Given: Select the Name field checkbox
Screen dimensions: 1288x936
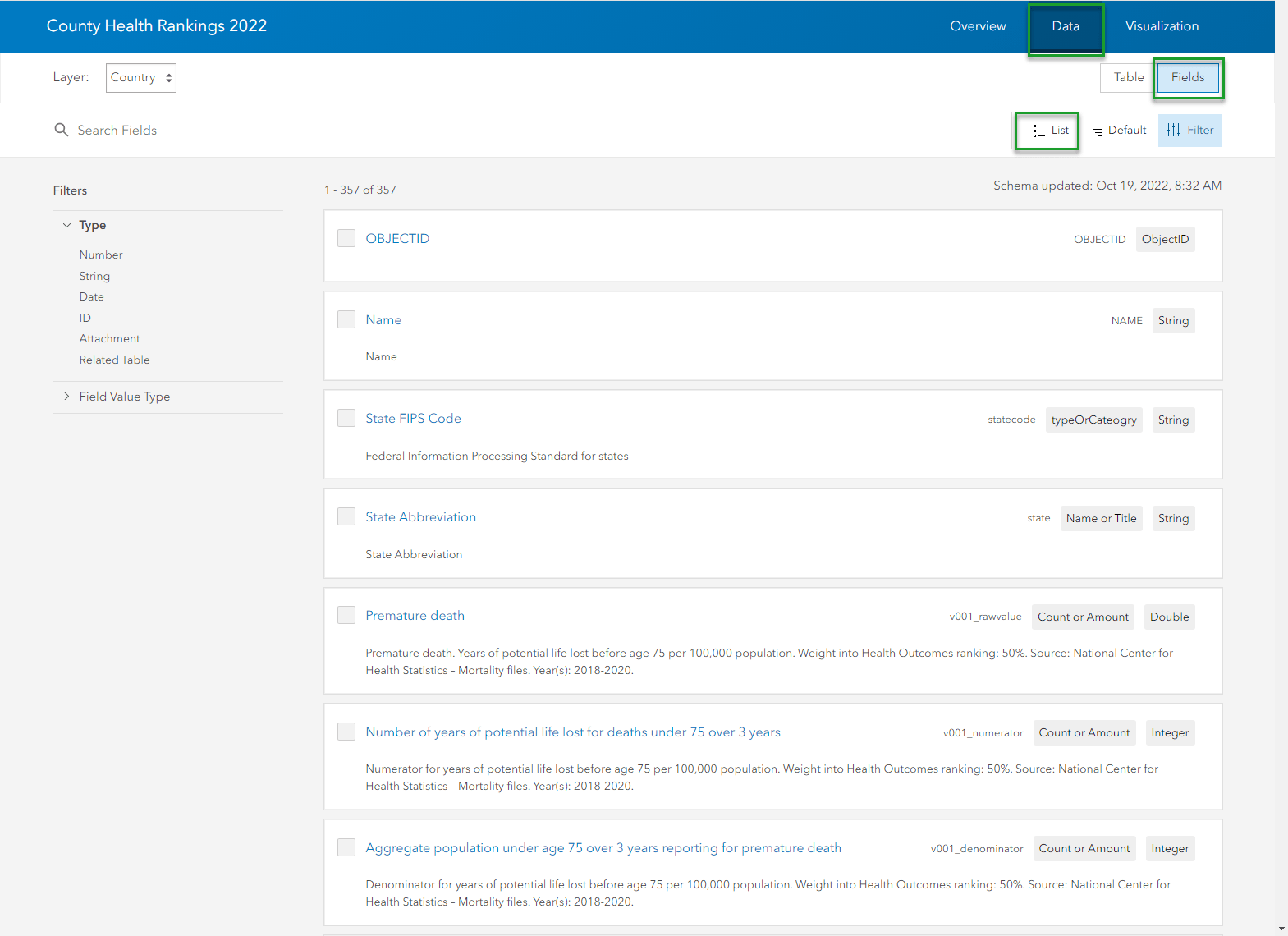Looking at the screenshot, I should [x=346, y=319].
